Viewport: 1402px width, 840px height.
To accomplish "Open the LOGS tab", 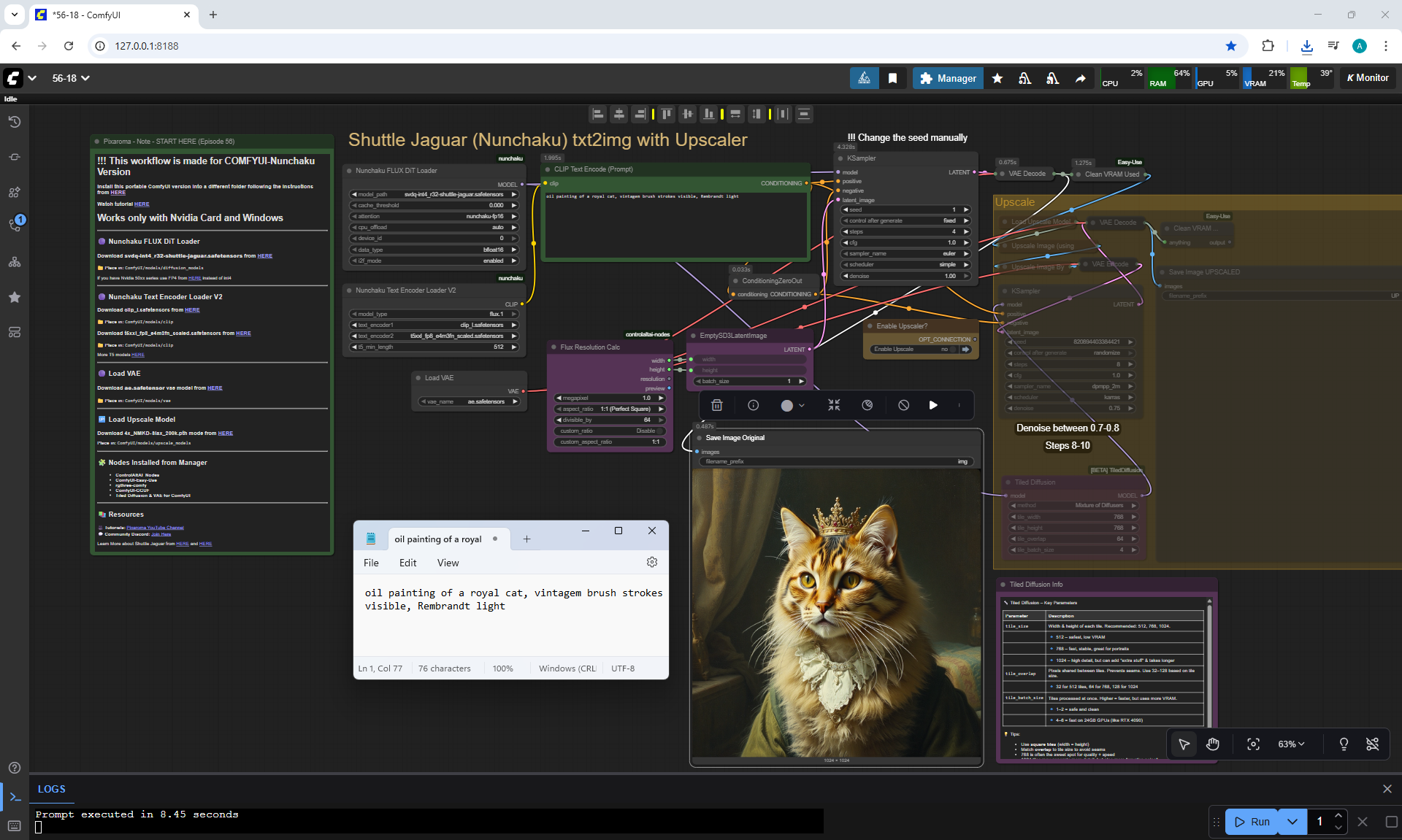I will 51,789.
